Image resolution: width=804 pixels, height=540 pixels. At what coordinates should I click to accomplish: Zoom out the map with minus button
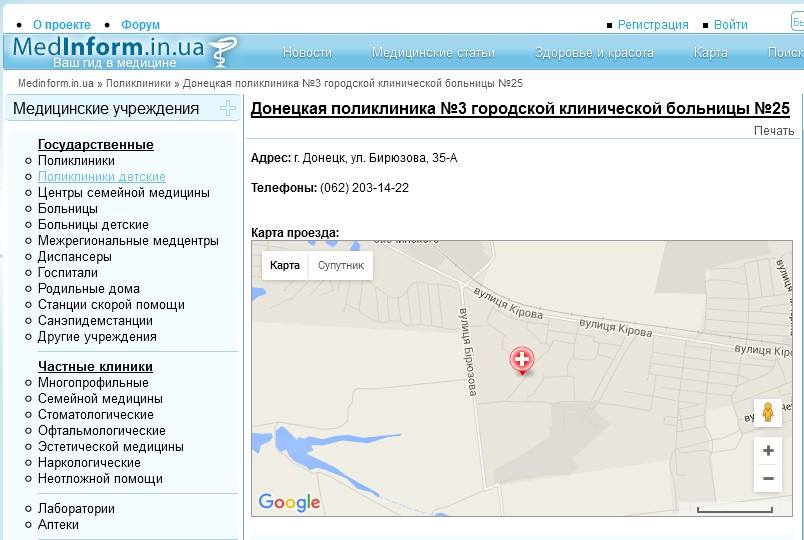767,479
